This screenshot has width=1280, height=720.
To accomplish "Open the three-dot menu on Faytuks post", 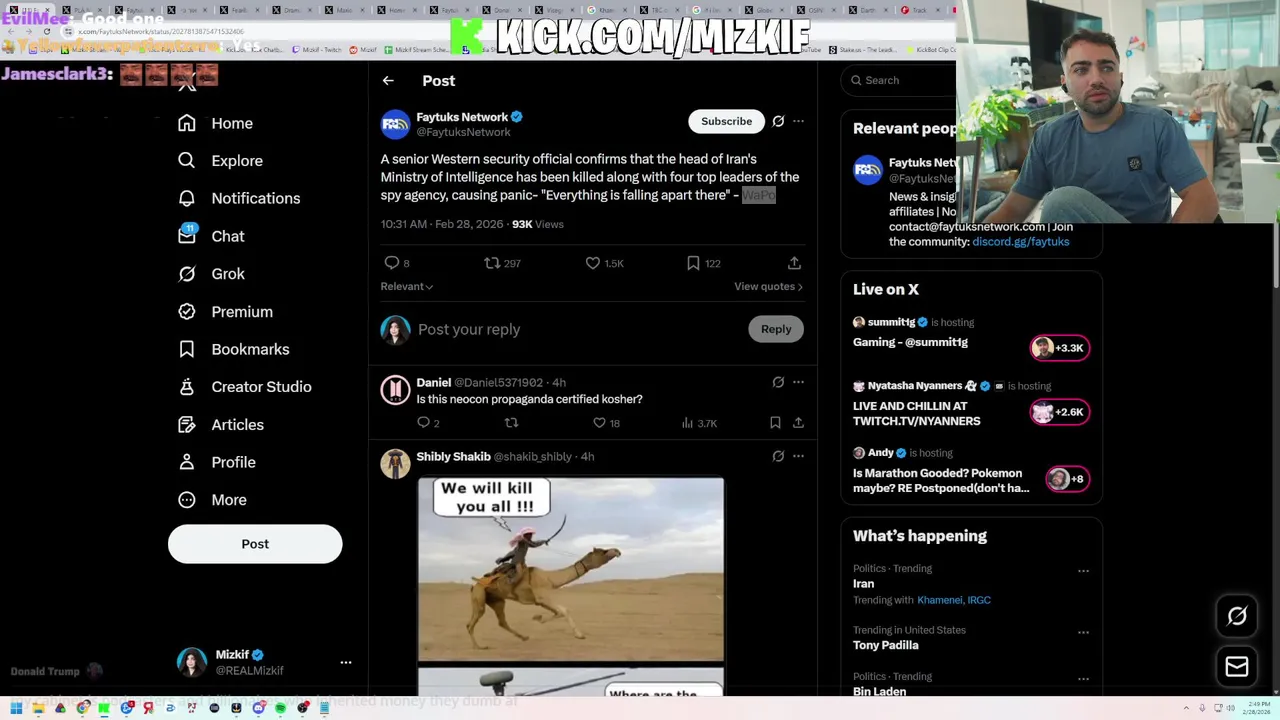I will pyautogui.click(x=798, y=121).
